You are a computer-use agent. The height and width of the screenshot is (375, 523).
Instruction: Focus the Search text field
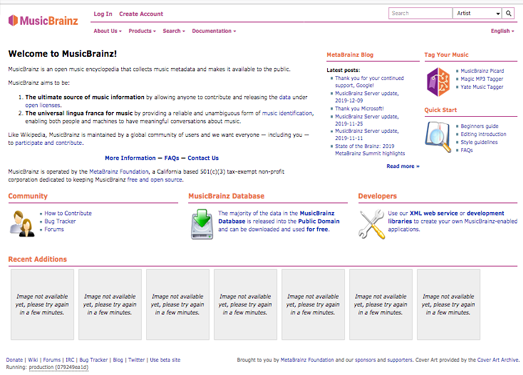(420, 13)
